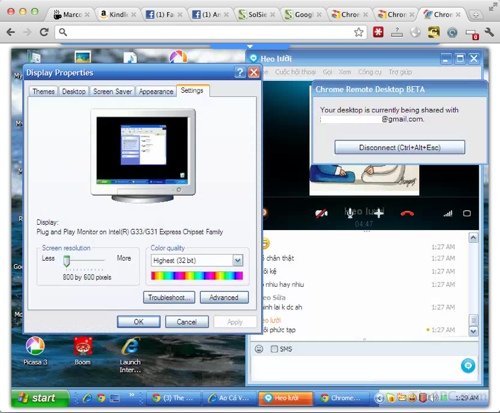Click Chrome's back arrow button
This screenshot has width=500, height=413.
[11, 32]
